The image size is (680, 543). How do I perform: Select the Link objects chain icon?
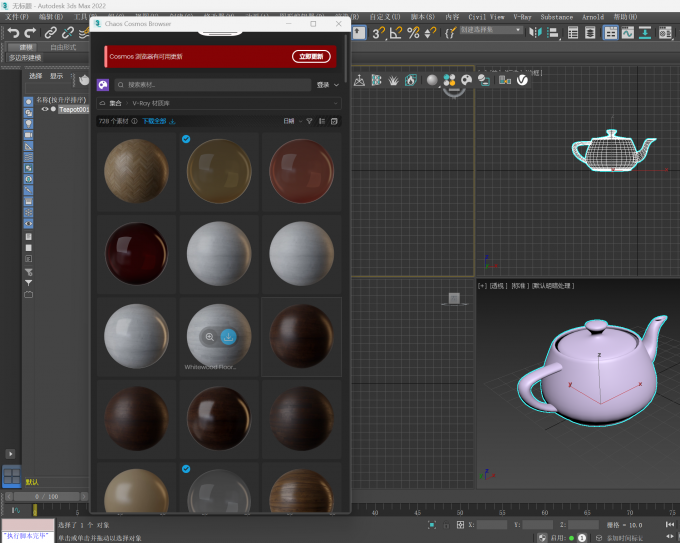pos(51,33)
